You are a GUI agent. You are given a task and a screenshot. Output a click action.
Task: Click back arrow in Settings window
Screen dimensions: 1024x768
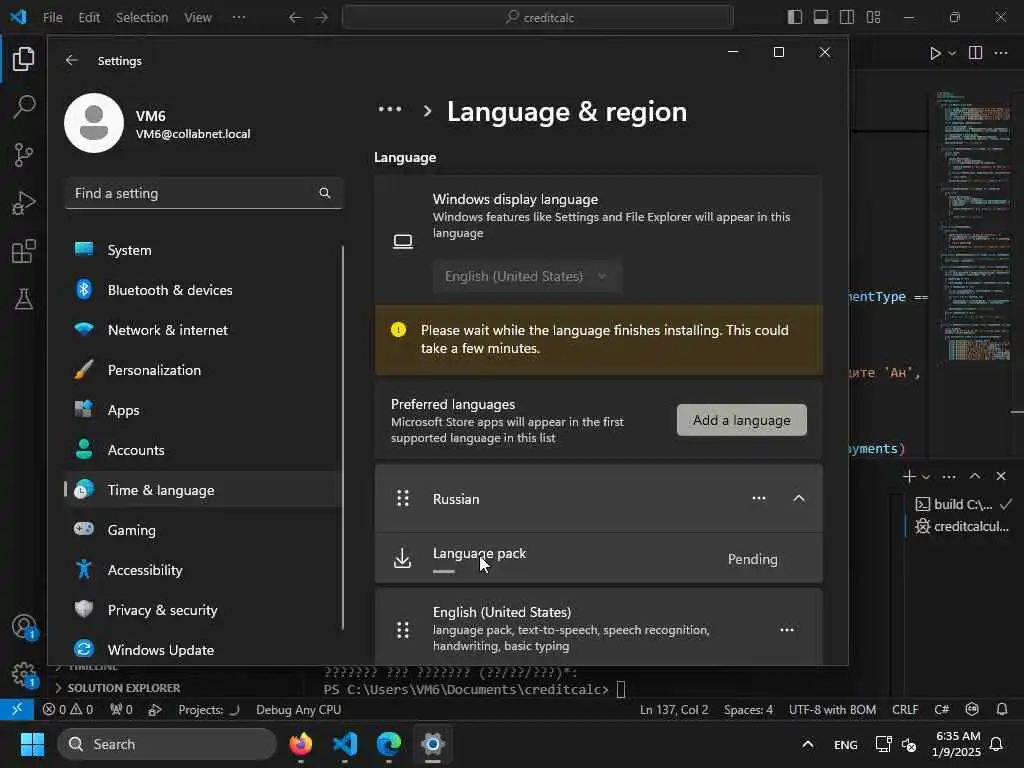point(72,61)
